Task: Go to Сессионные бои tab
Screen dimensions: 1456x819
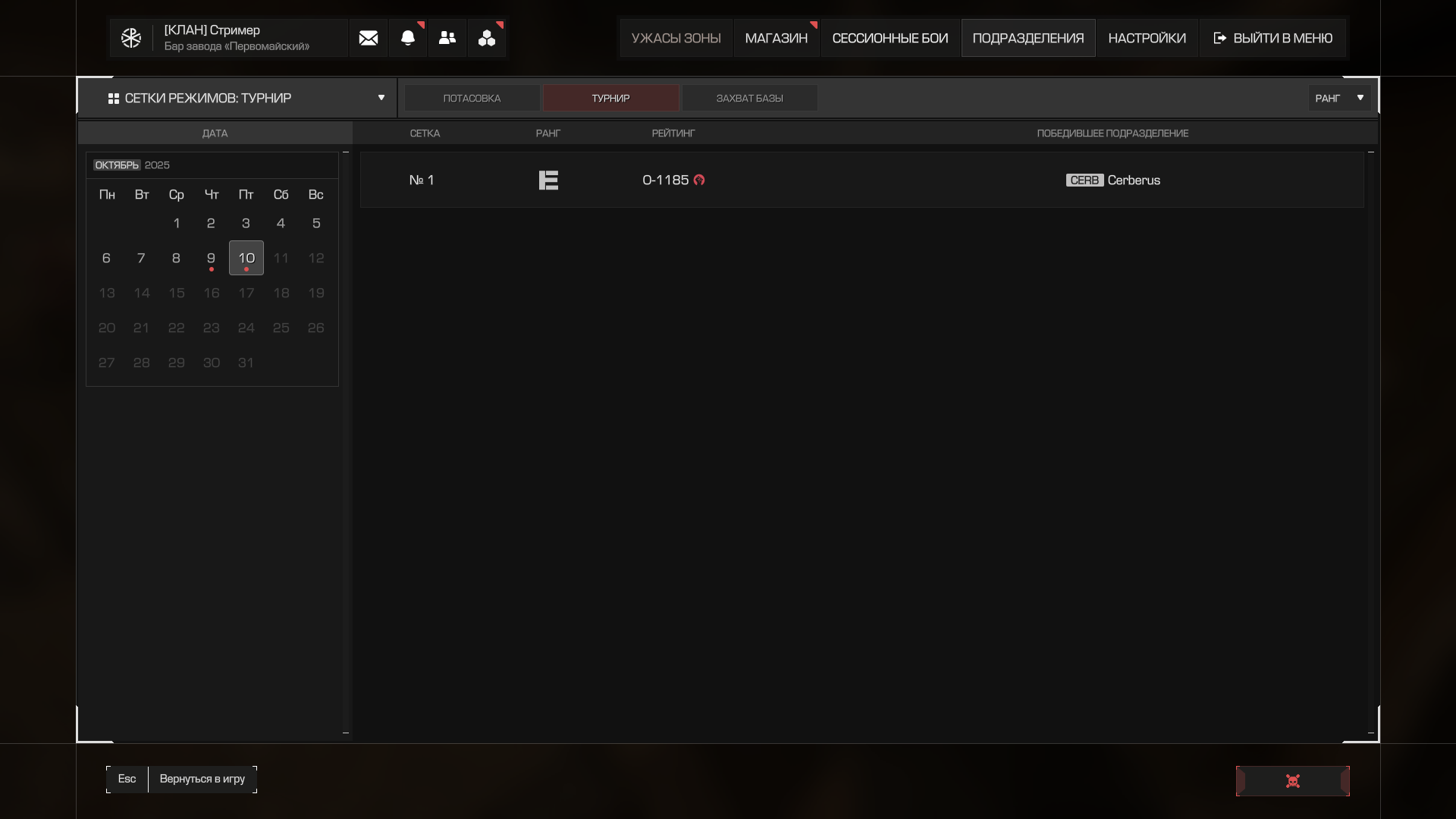Action: coord(890,38)
